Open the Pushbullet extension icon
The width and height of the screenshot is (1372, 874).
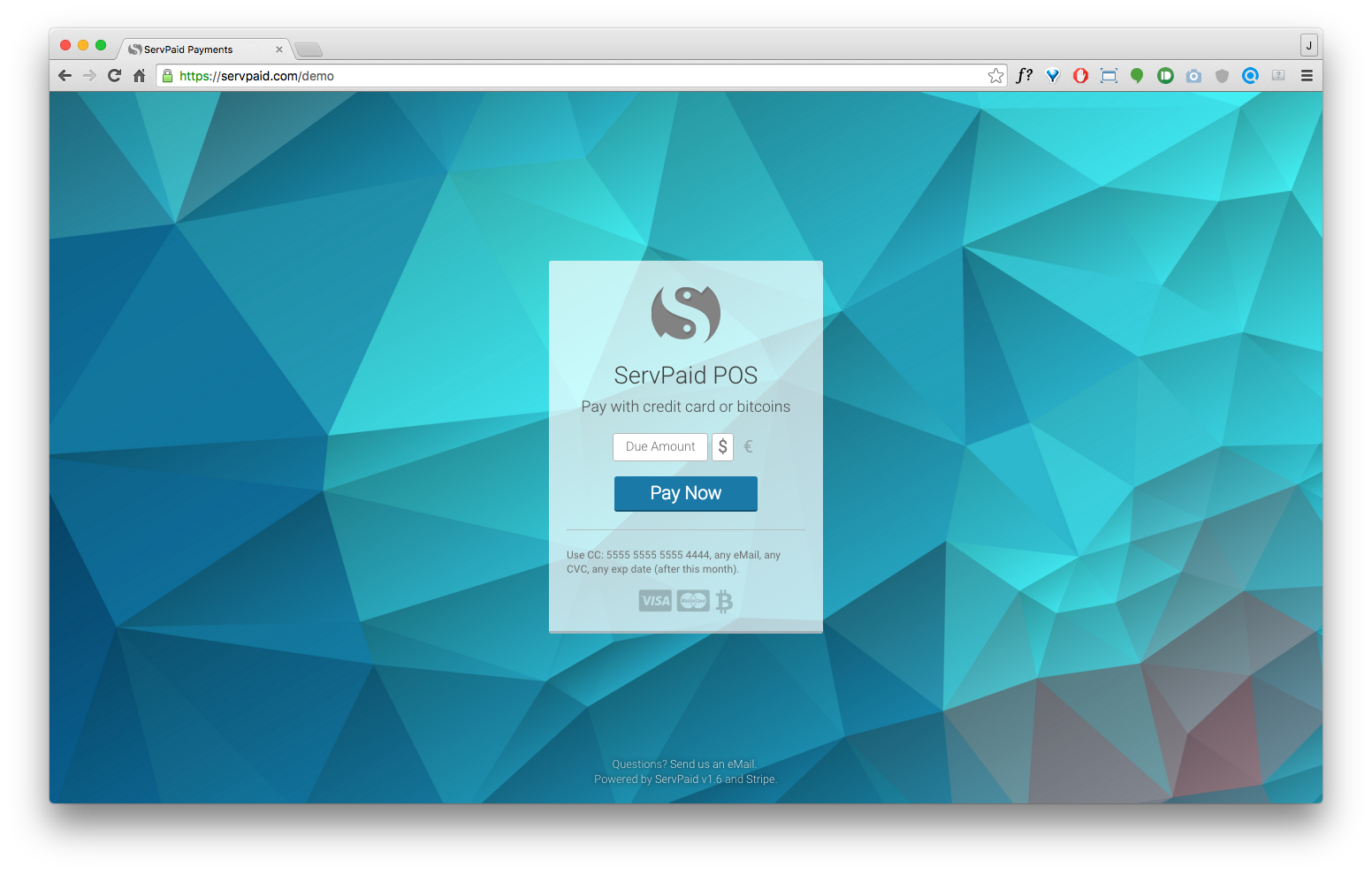1165,76
